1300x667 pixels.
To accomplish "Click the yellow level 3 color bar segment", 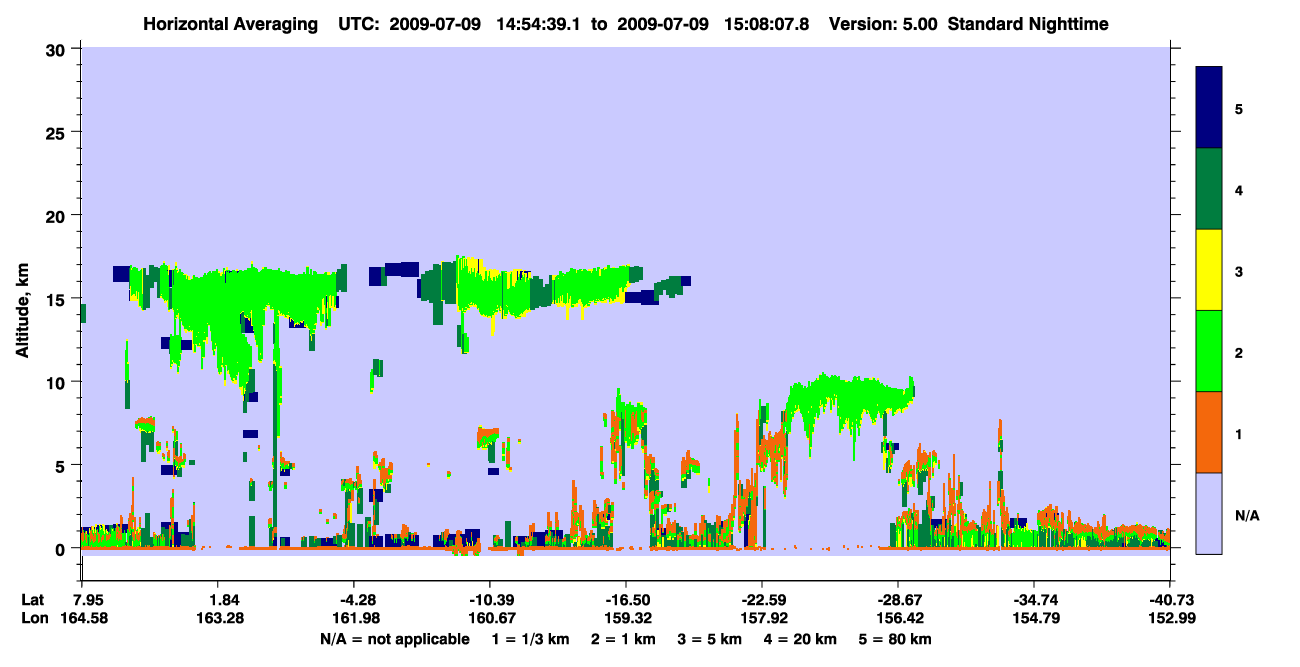I will 1209,270.
